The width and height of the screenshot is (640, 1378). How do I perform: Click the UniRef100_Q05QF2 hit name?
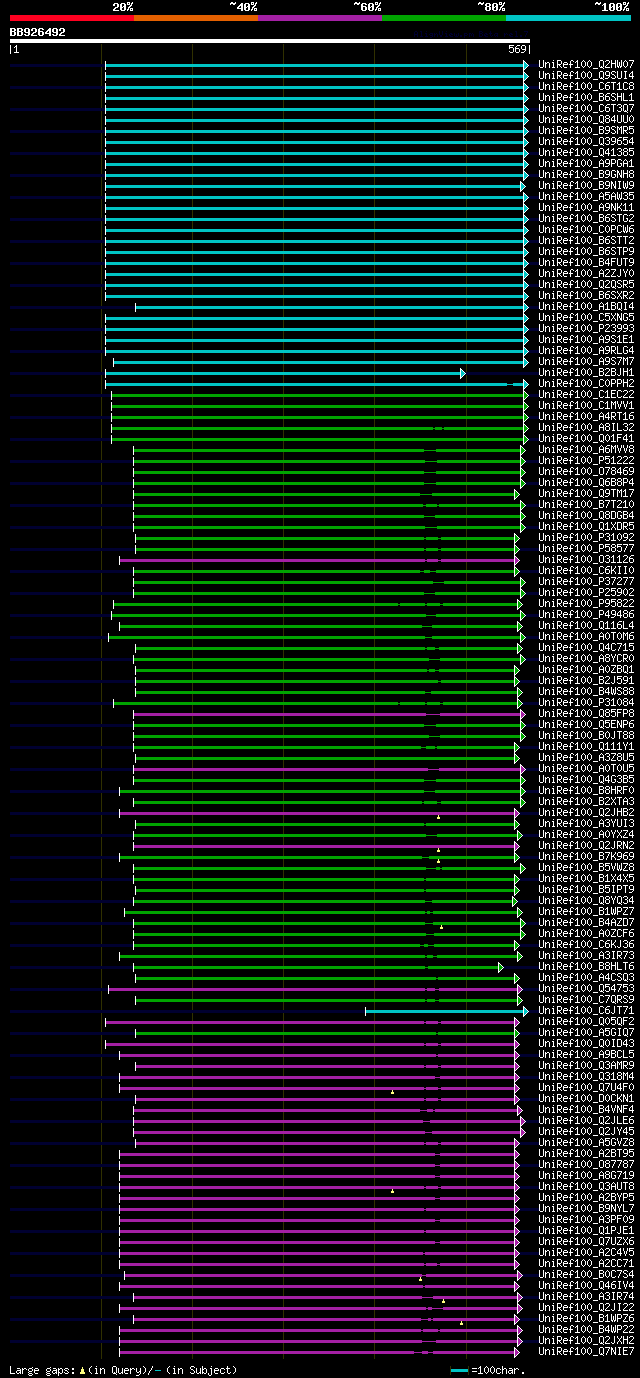tap(586, 1022)
